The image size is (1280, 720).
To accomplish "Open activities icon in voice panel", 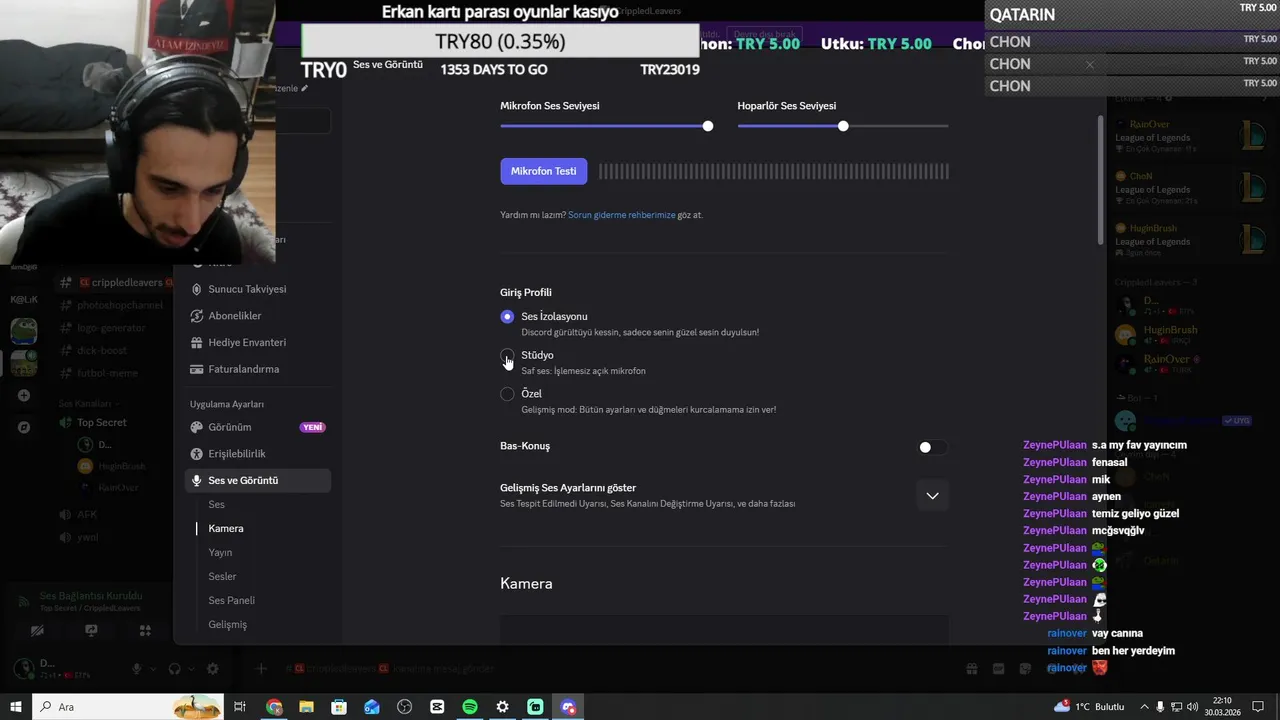I will click(146, 631).
